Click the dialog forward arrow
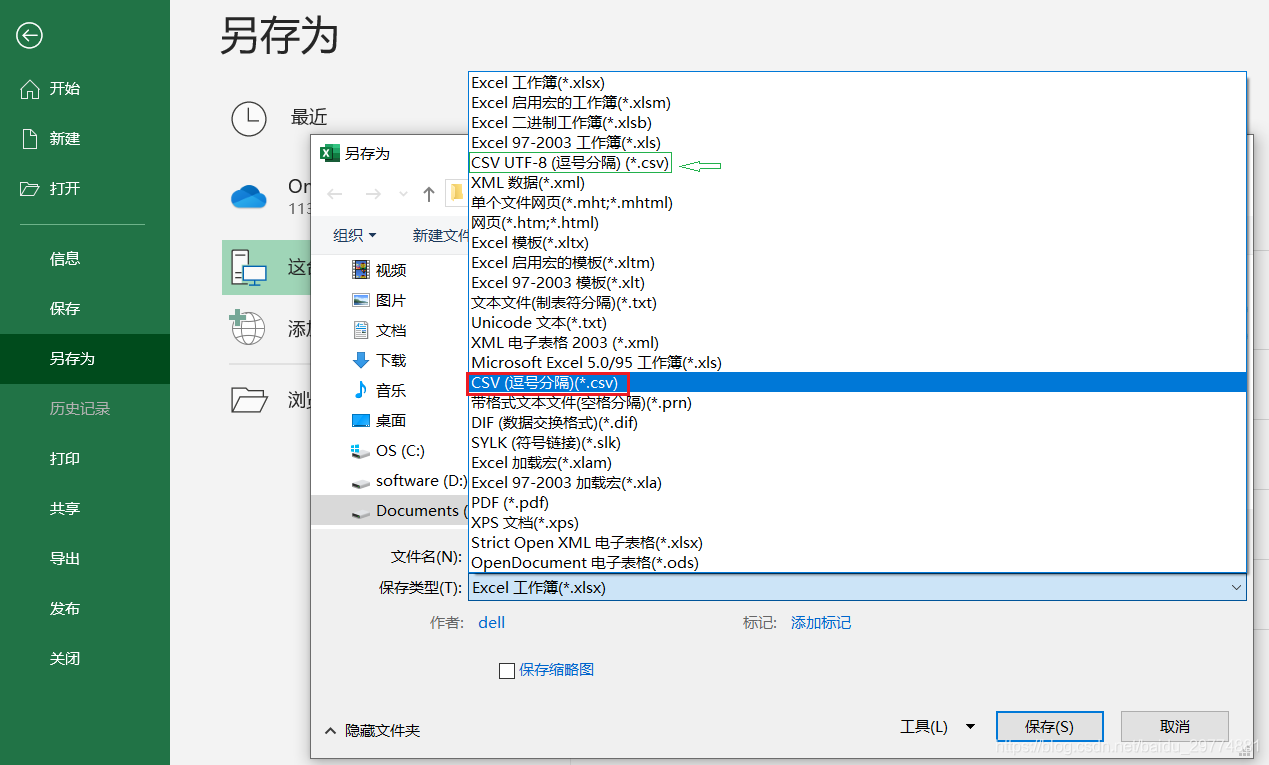This screenshot has height=765, width=1269. (372, 193)
